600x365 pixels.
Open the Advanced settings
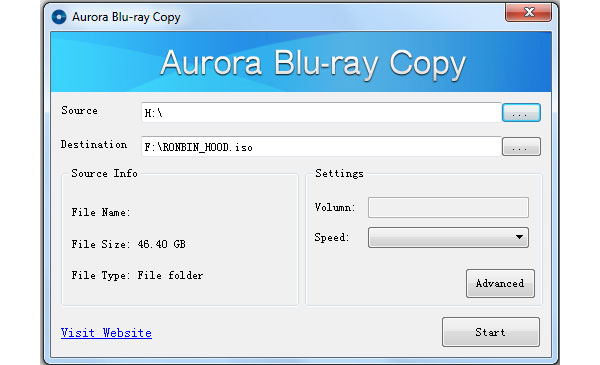tap(500, 284)
